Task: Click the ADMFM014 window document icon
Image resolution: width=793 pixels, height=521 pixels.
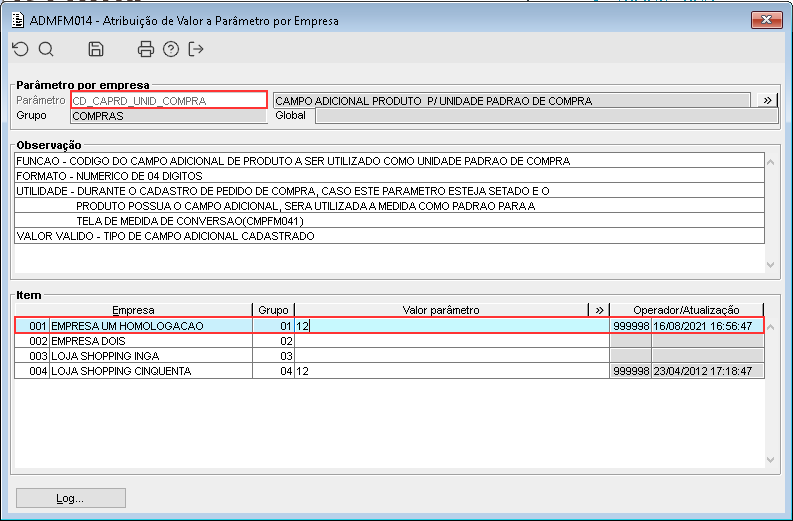Action: [x=18, y=21]
